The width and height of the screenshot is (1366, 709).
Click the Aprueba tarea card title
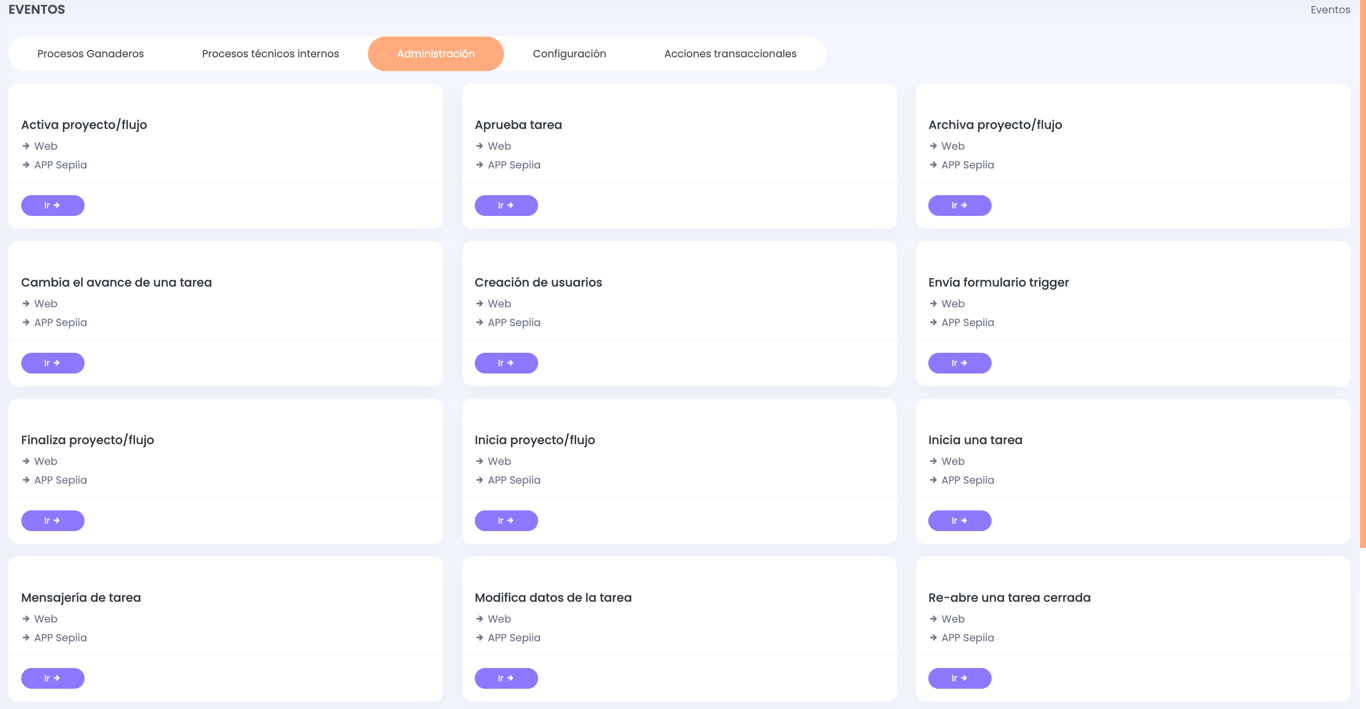[518, 125]
